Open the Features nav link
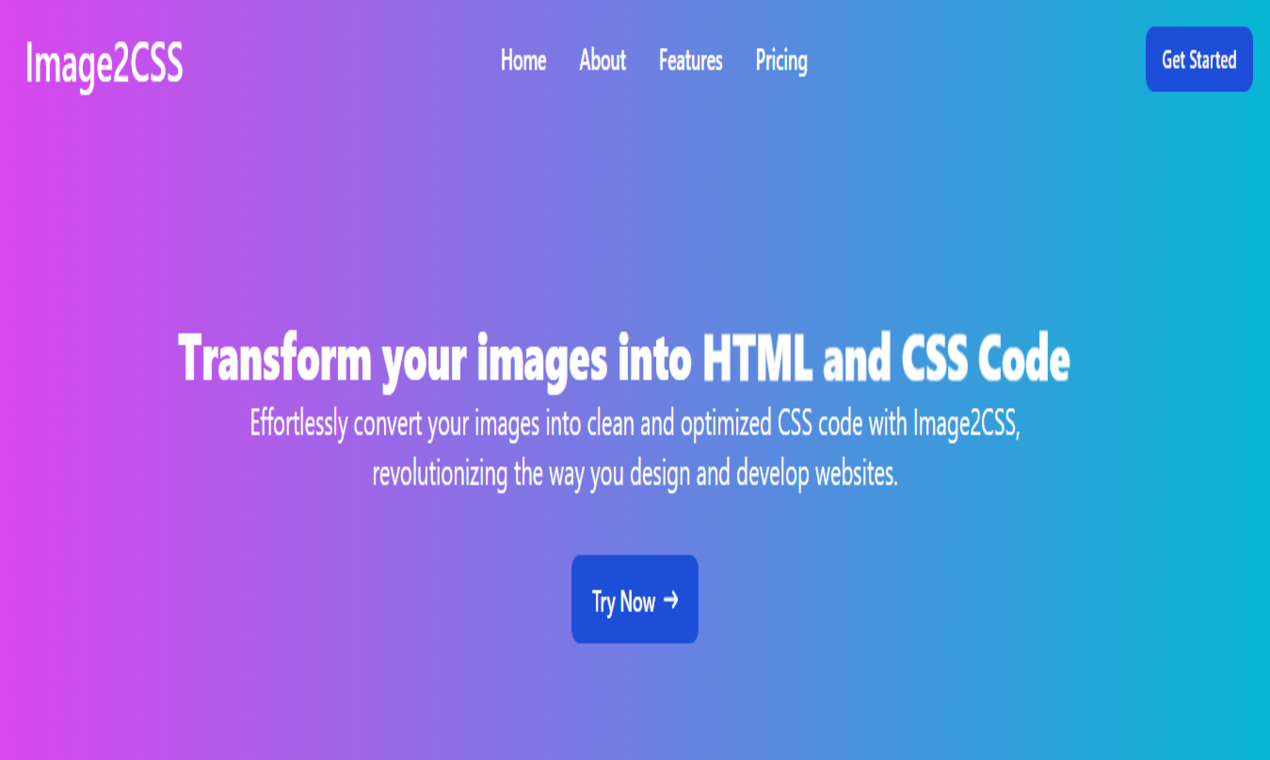Image resolution: width=1270 pixels, height=760 pixels. (x=691, y=60)
